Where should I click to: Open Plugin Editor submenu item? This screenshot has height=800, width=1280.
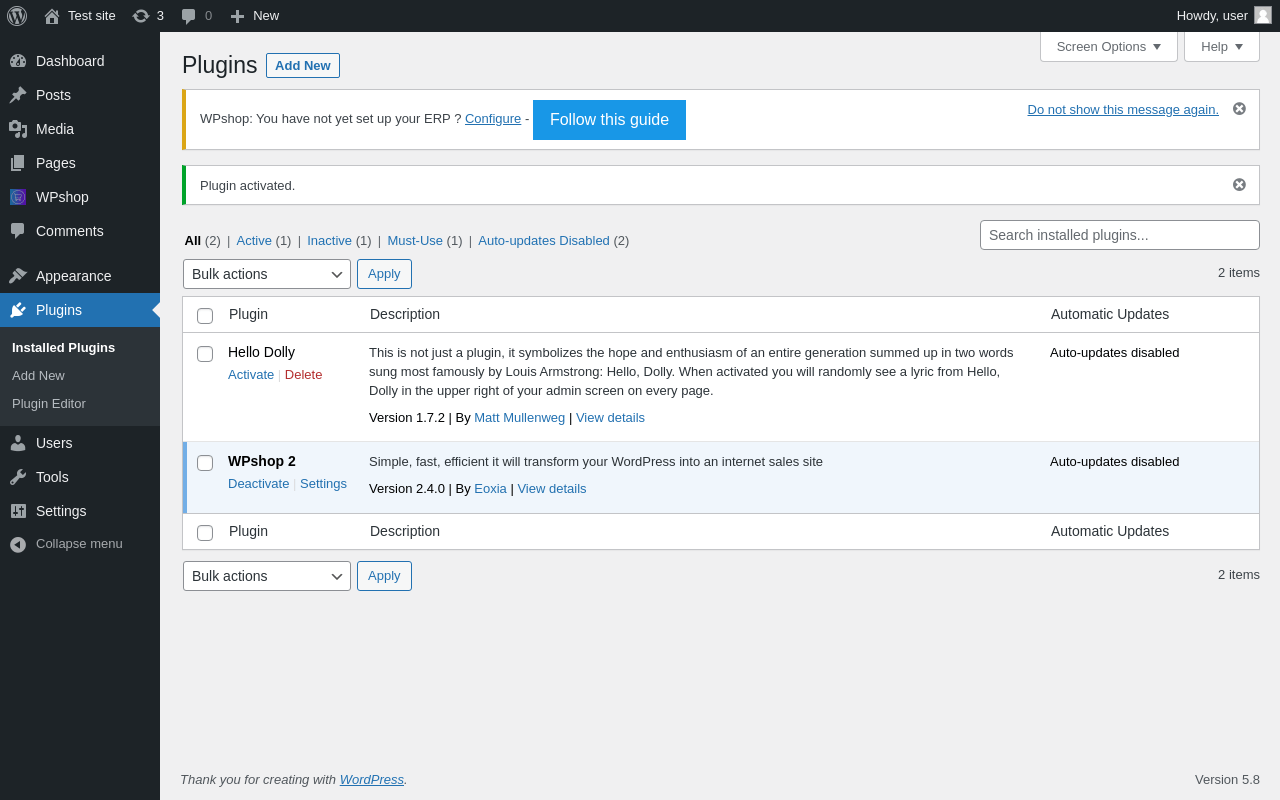(49, 404)
